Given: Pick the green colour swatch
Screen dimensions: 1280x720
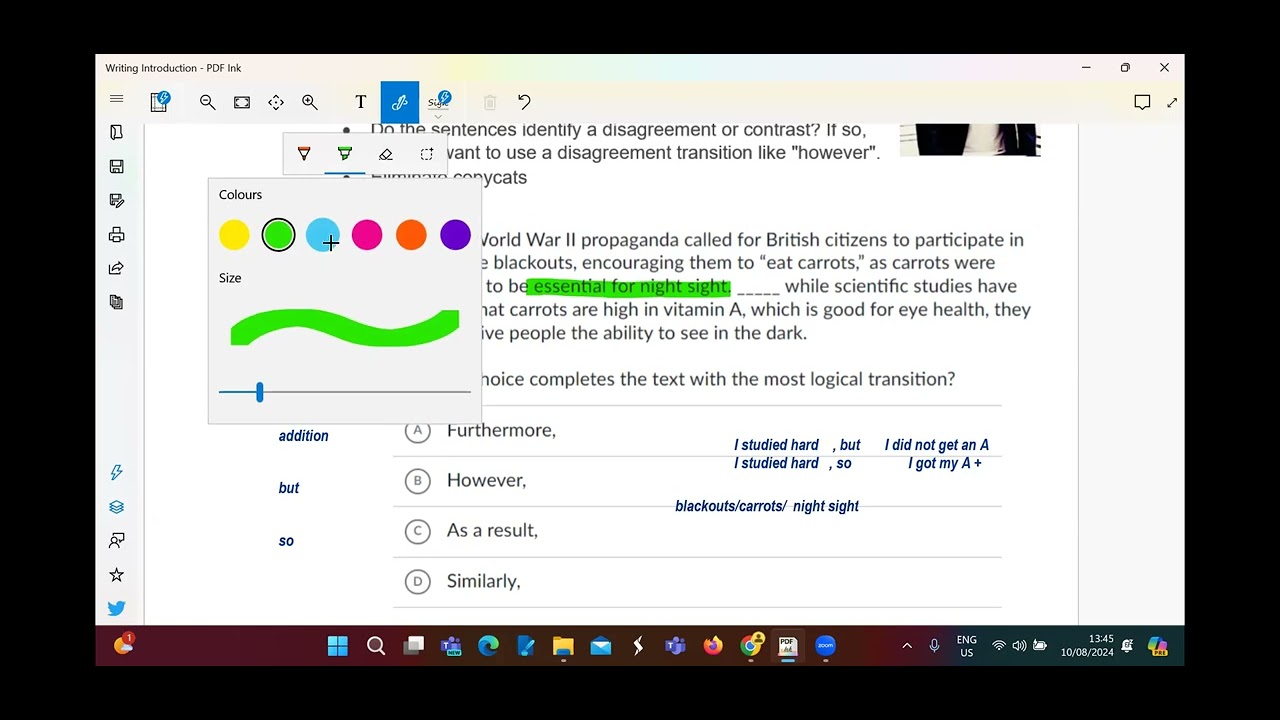Looking at the screenshot, I should tap(278, 235).
